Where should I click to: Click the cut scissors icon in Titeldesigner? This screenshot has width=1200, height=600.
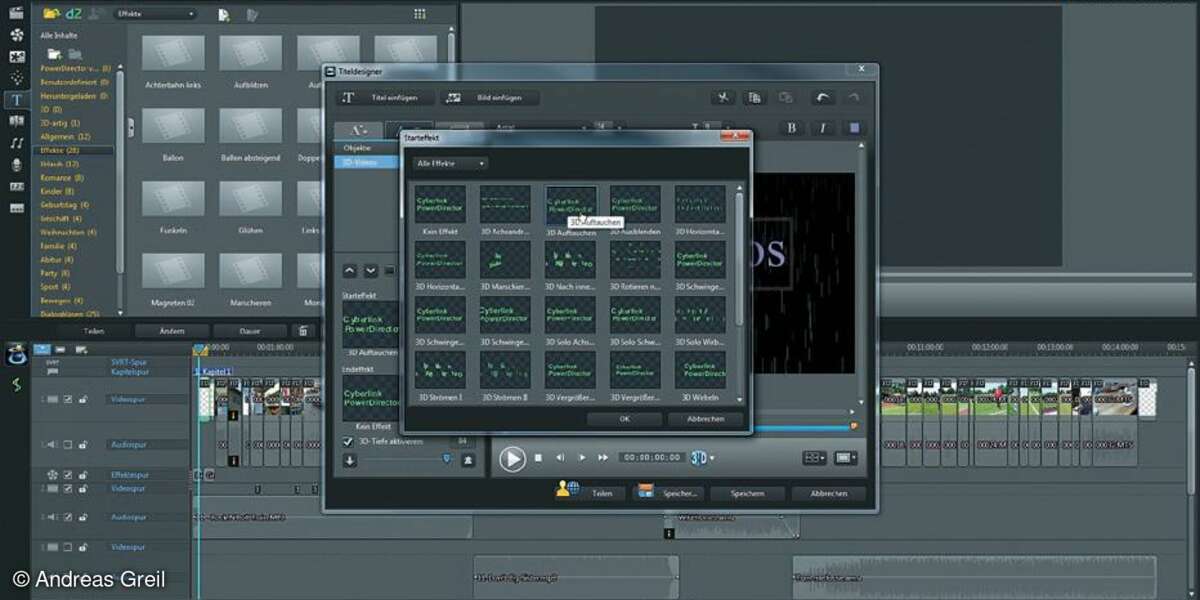[x=723, y=98]
